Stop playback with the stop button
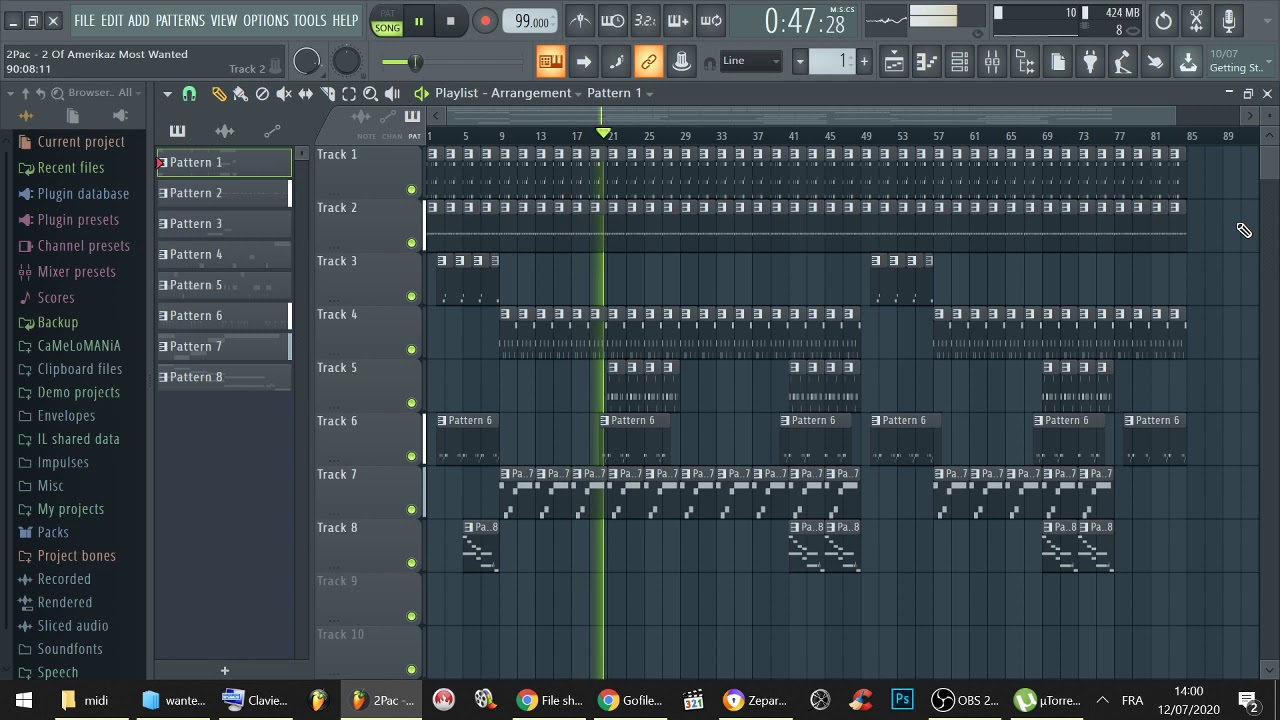The width and height of the screenshot is (1280, 720). point(450,21)
